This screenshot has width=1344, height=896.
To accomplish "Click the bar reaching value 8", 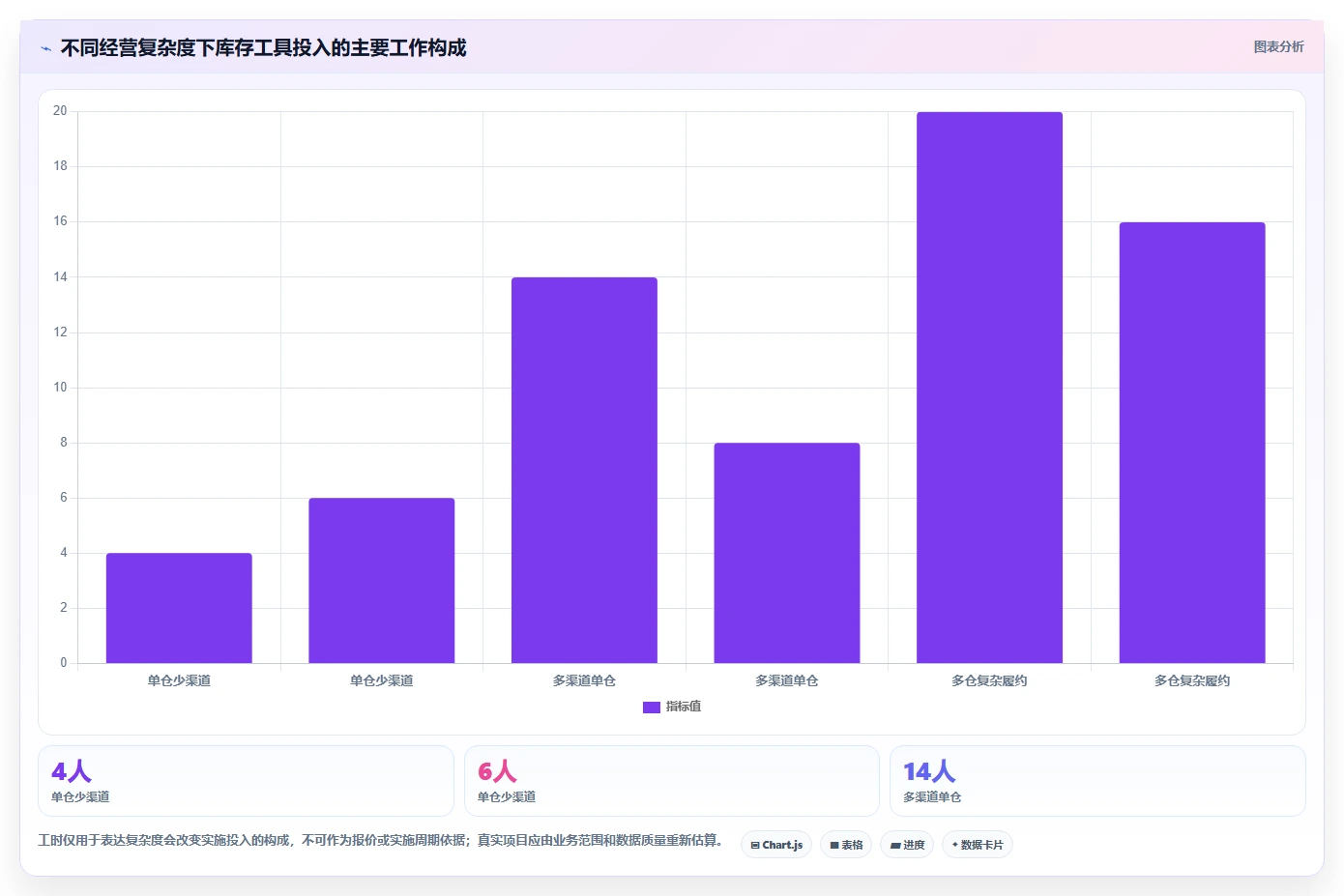I will click(787, 553).
